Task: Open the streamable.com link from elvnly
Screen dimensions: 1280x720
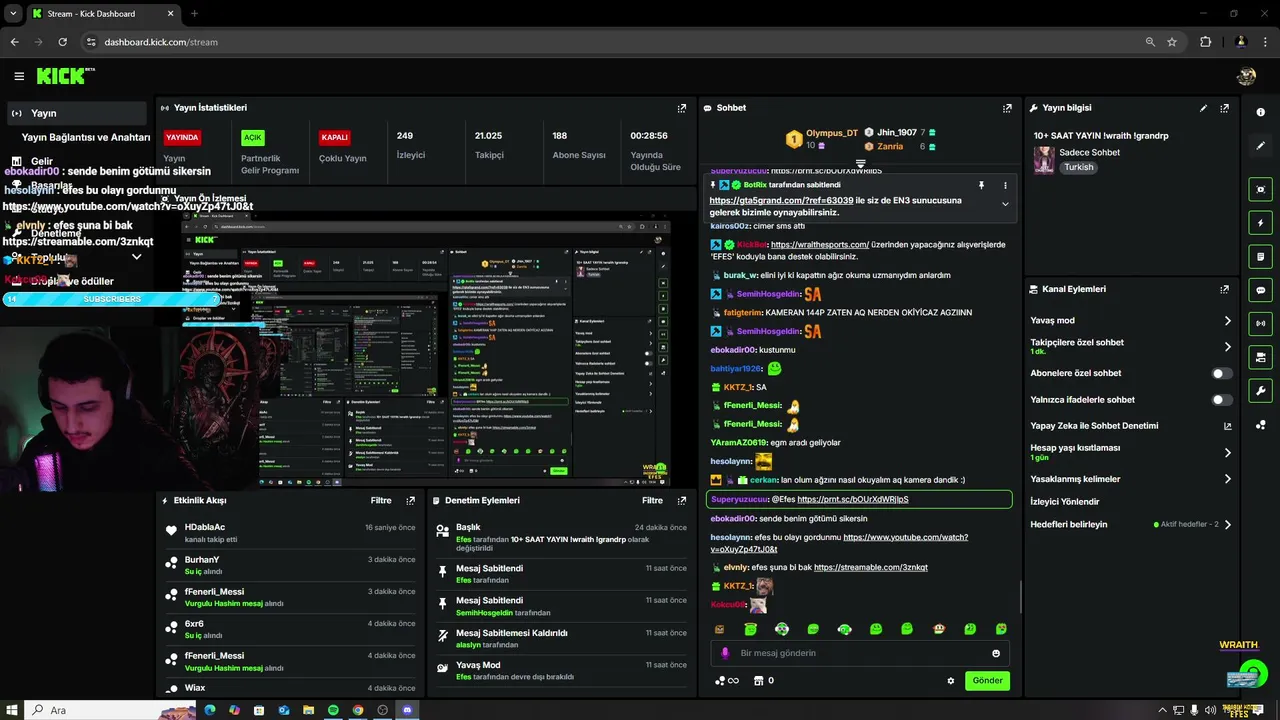Action: (871, 567)
